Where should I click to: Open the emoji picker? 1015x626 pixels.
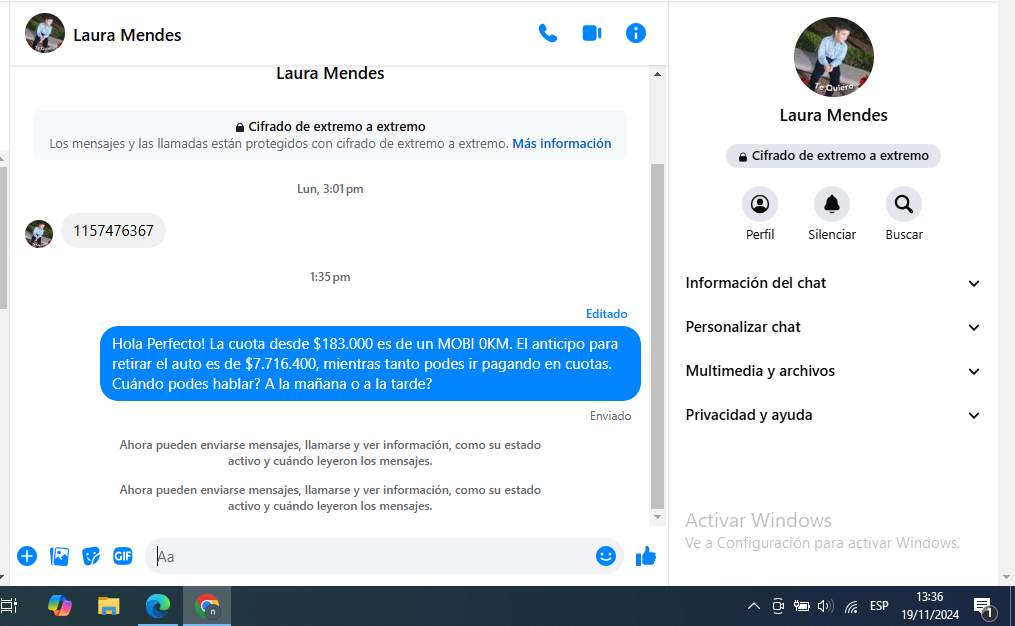pos(606,556)
